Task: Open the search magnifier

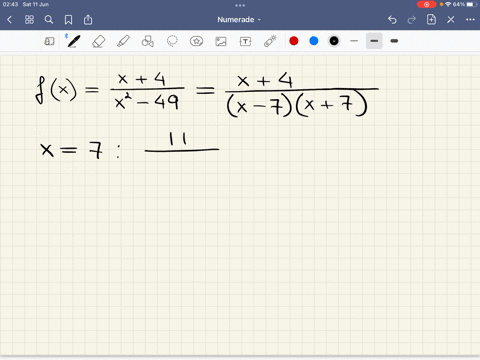Action: pyautogui.click(x=49, y=20)
